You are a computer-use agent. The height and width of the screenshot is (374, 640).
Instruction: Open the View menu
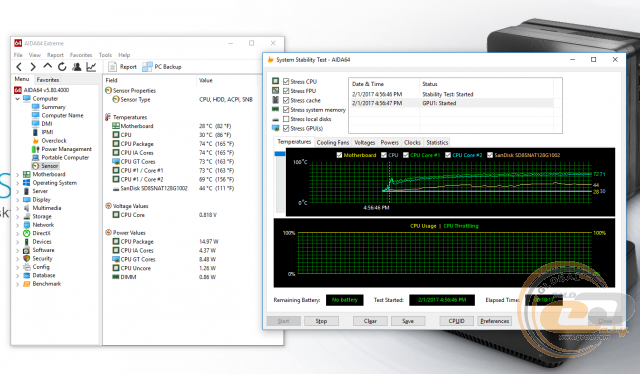pyautogui.click(x=35, y=55)
